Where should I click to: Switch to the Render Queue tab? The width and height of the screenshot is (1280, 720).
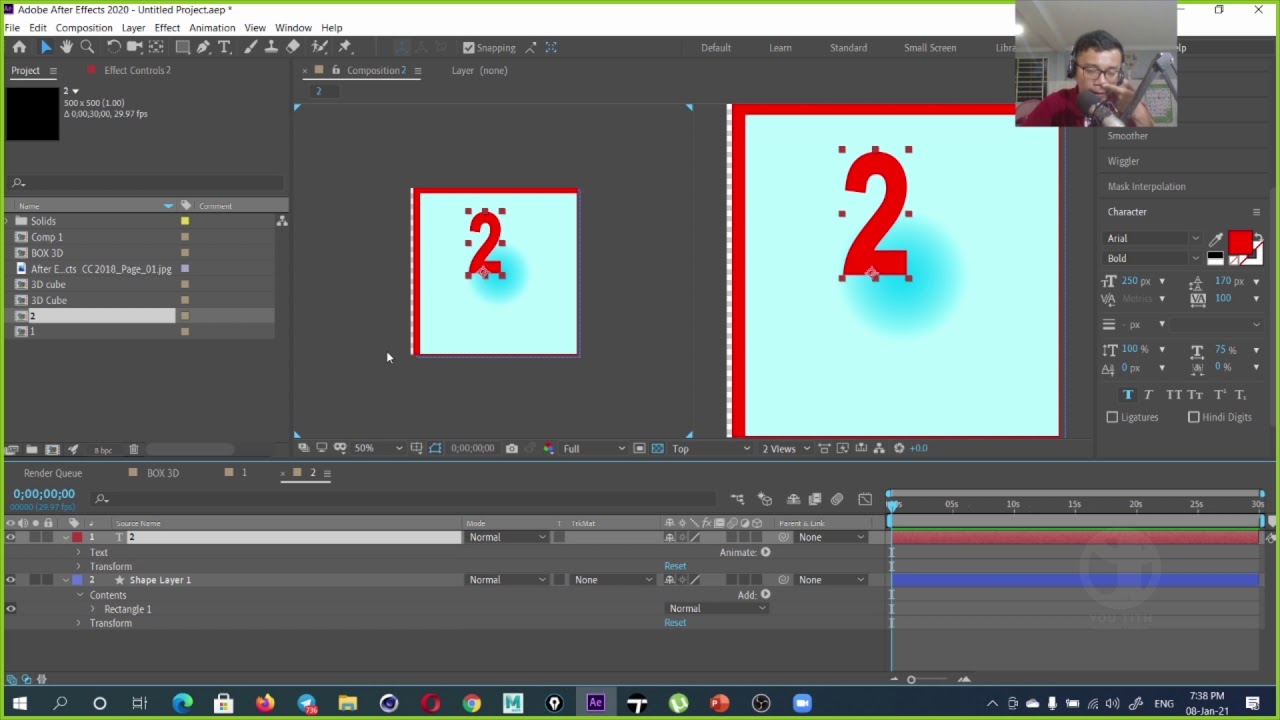[53, 473]
